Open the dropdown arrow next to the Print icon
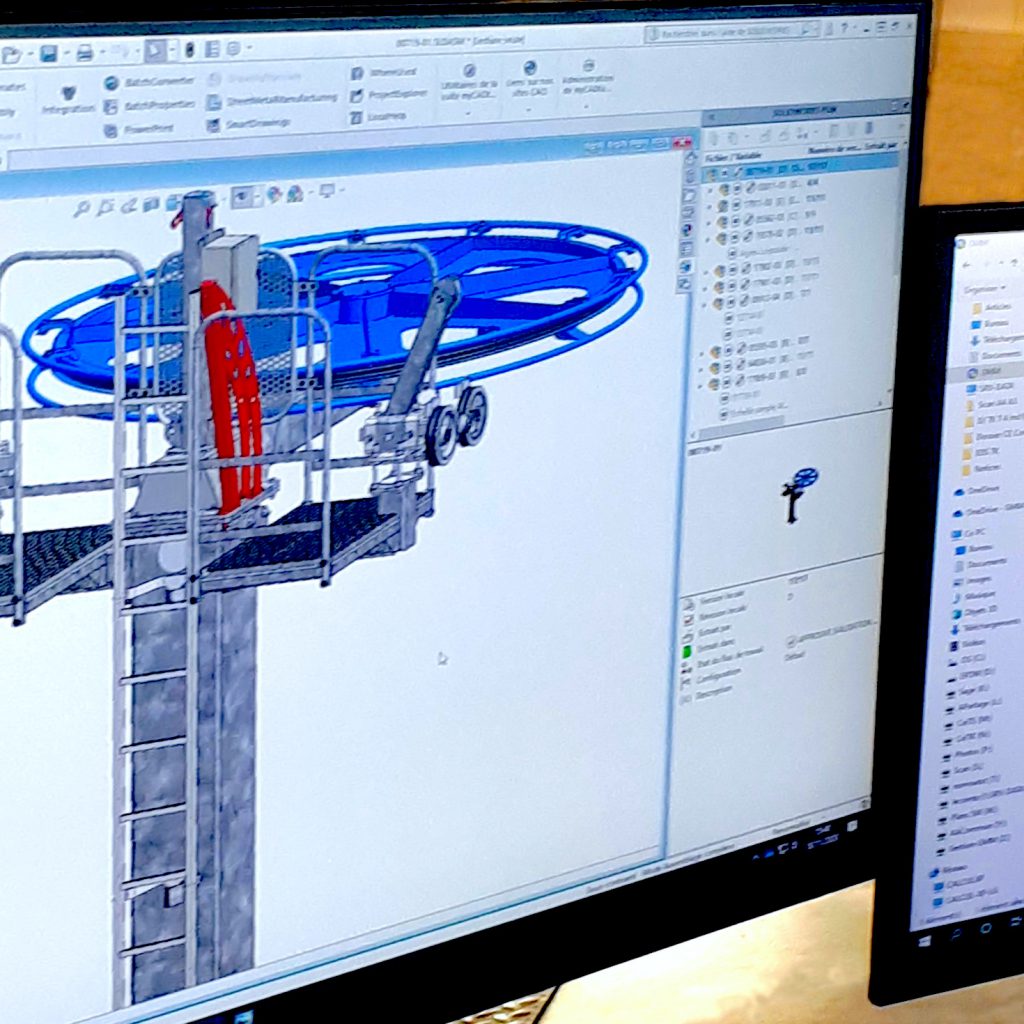The height and width of the screenshot is (1024, 1024). (101, 52)
